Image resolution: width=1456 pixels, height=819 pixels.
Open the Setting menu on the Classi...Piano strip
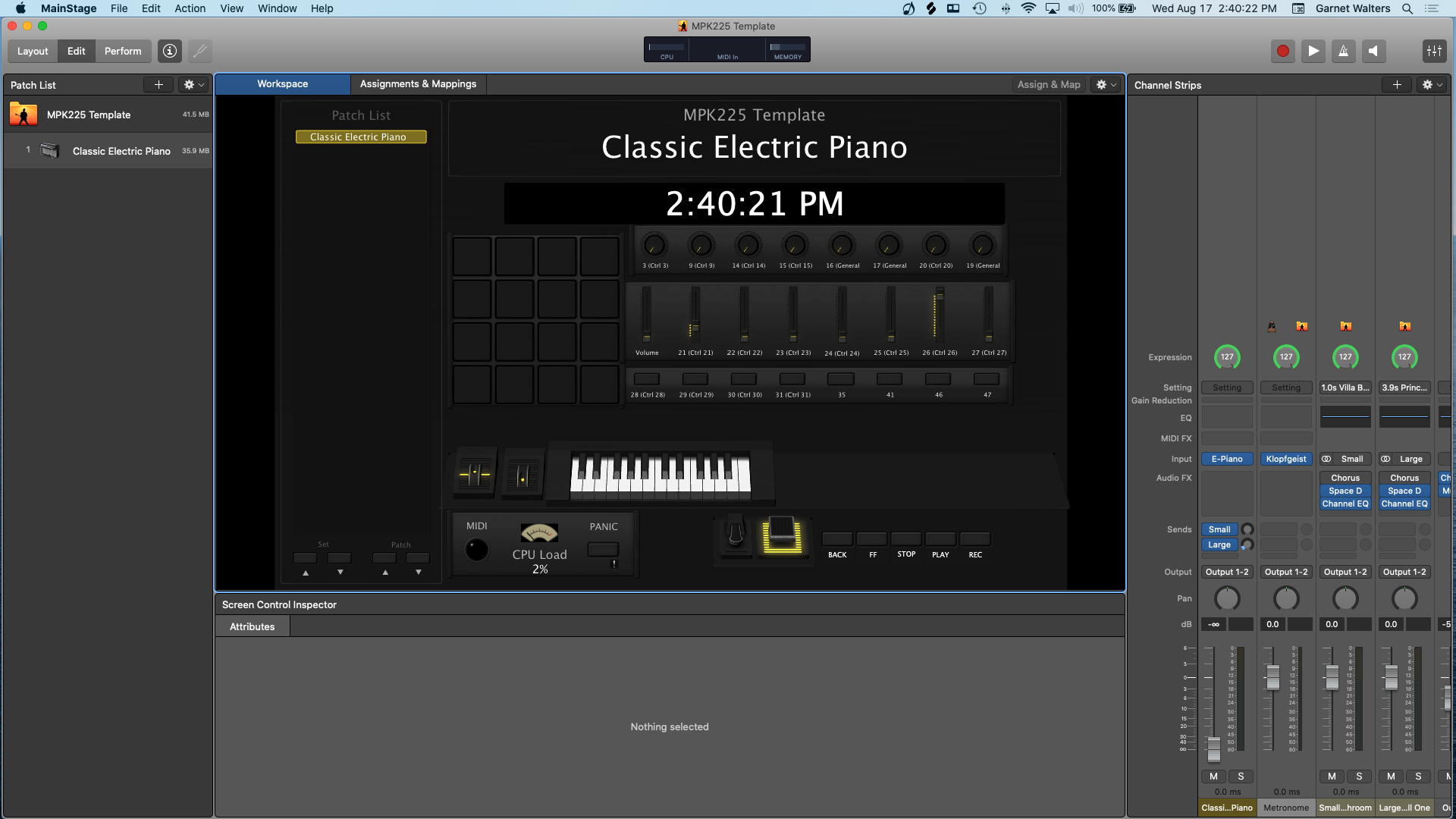click(1227, 388)
